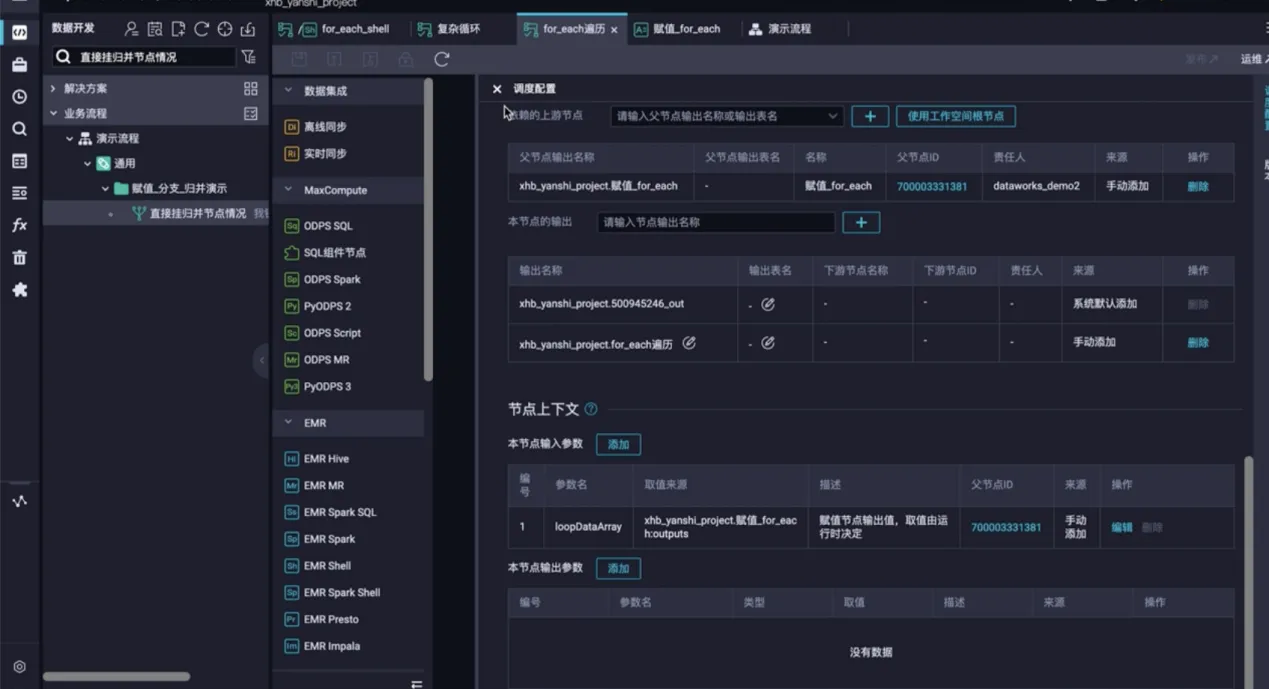The image size is (1269, 689).
Task: Open the table management icon in sidebar
Action: [19, 161]
